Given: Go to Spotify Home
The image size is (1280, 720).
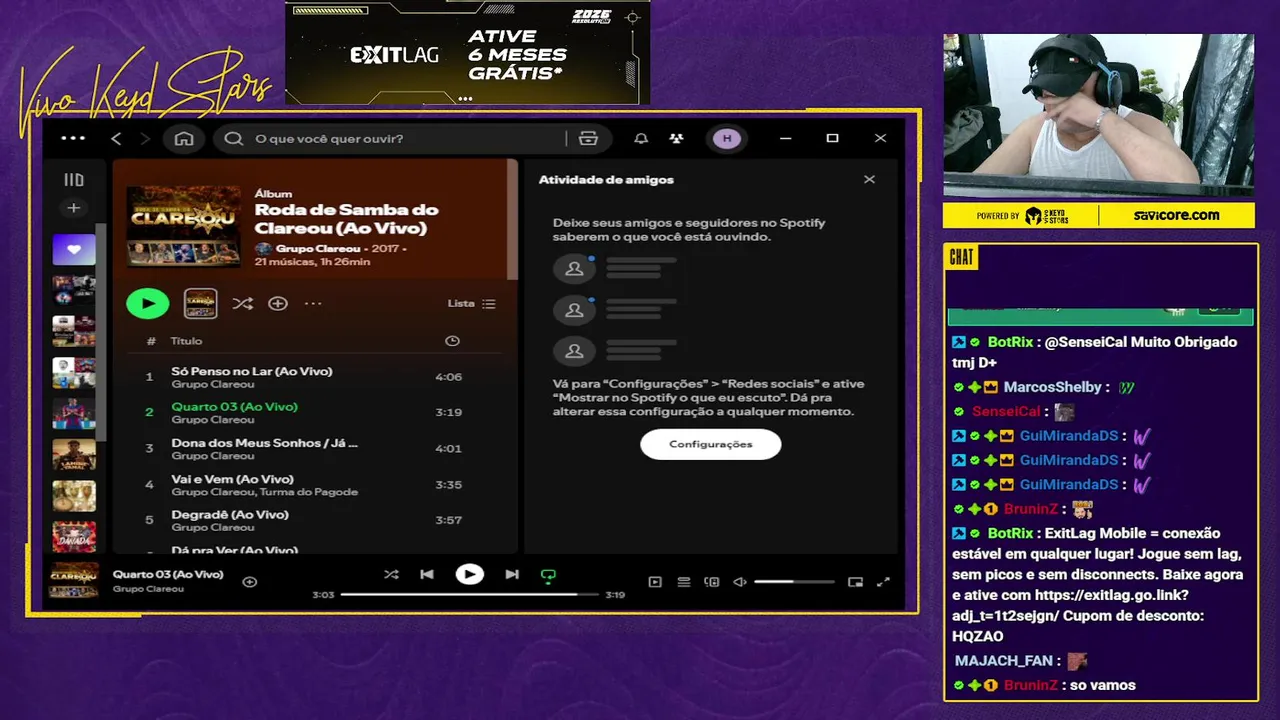Looking at the screenshot, I should point(184,138).
